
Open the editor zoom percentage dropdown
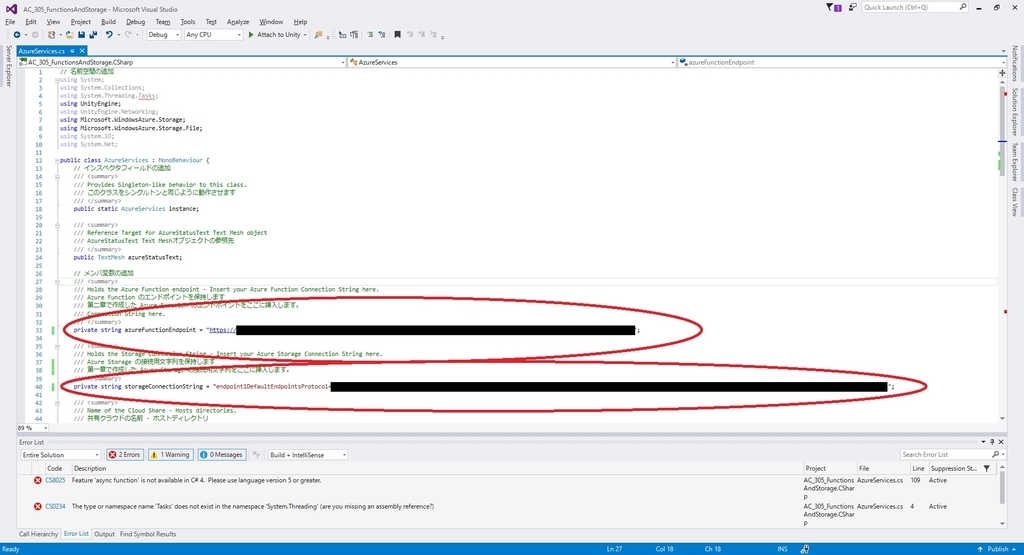click(x=33, y=428)
